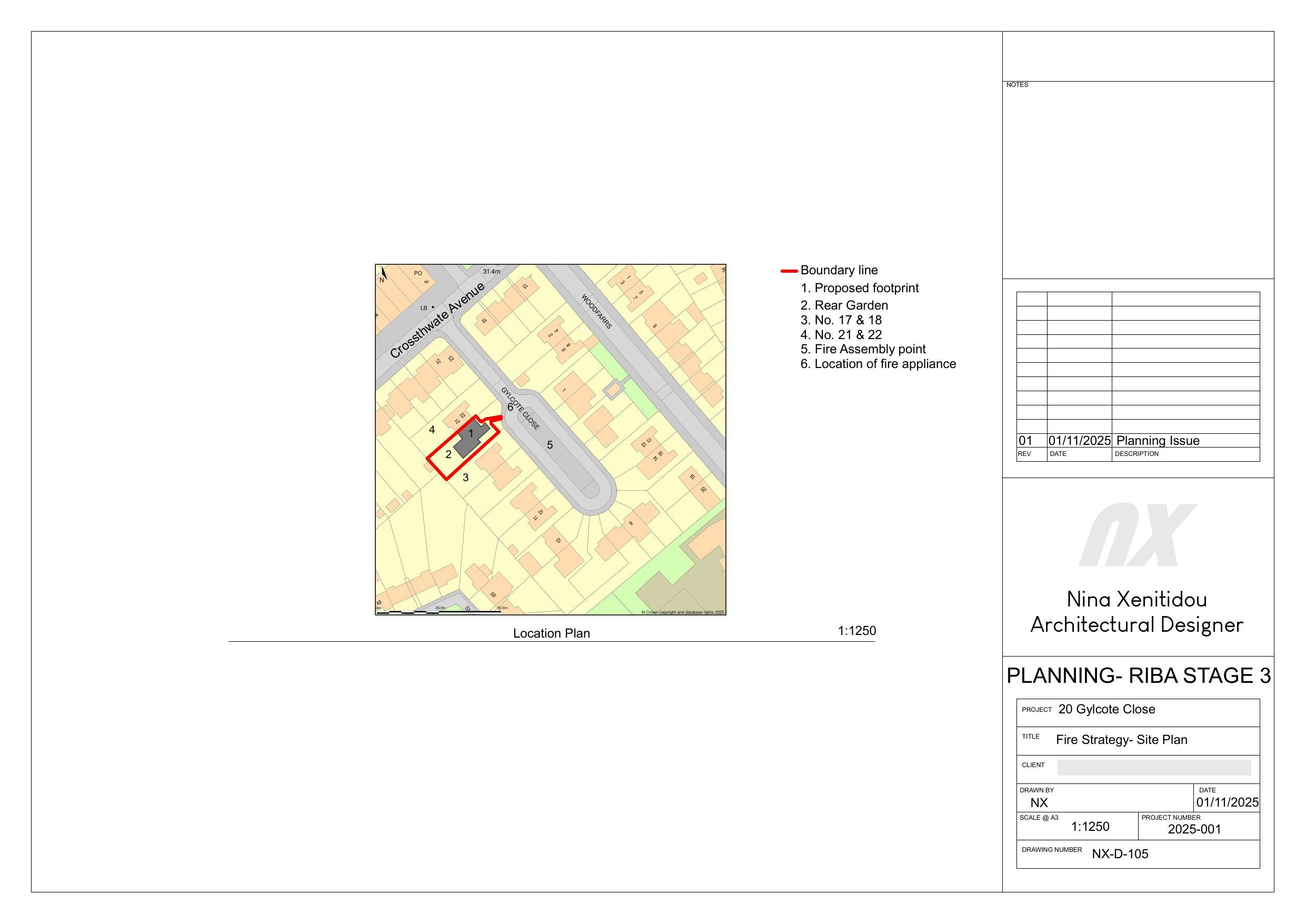Click marker 3 beside the site boundary
The width and height of the screenshot is (1306, 924).
pos(465,478)
